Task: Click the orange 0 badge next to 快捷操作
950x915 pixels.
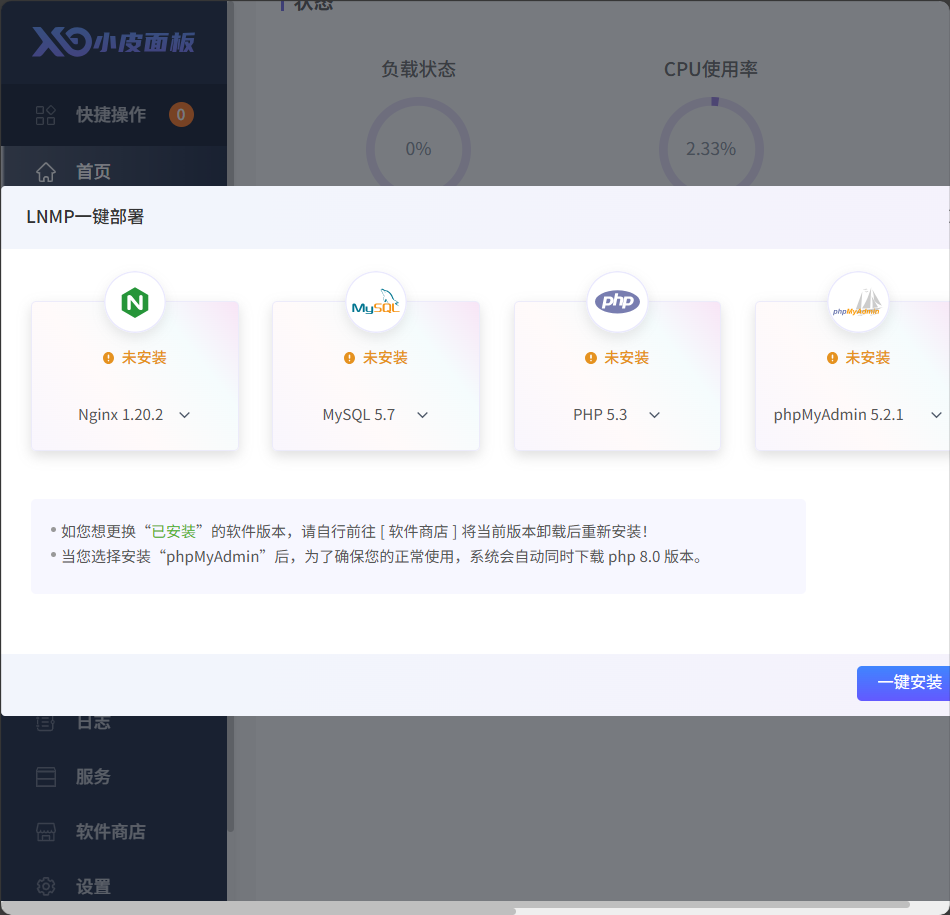Action: tap(181, 115)
